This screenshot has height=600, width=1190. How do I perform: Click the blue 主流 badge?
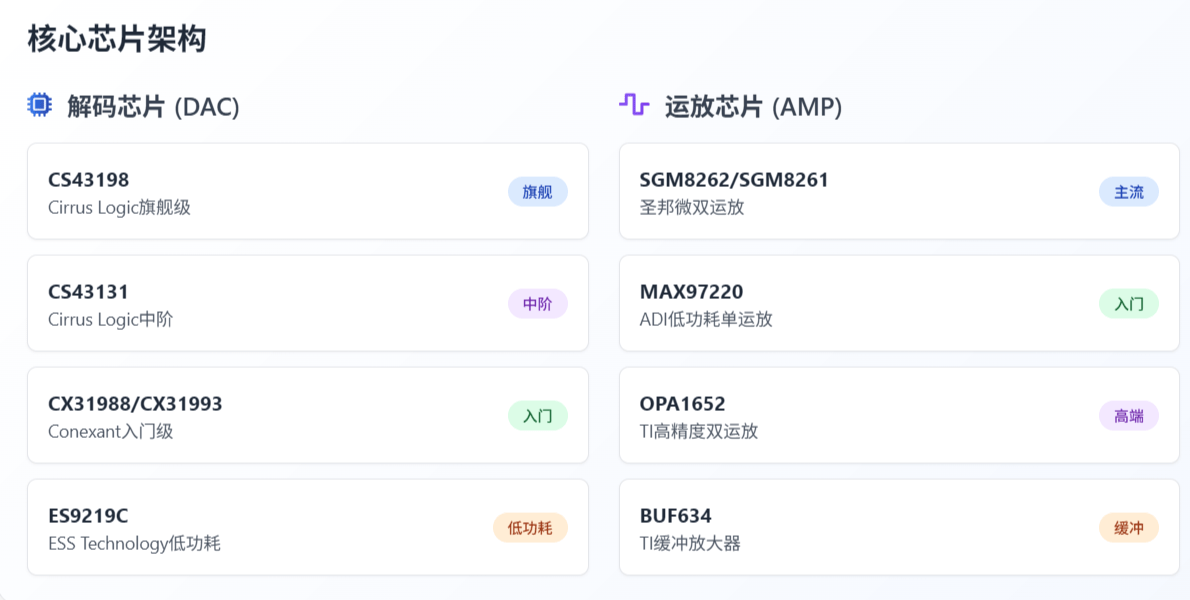(1129, 192)
